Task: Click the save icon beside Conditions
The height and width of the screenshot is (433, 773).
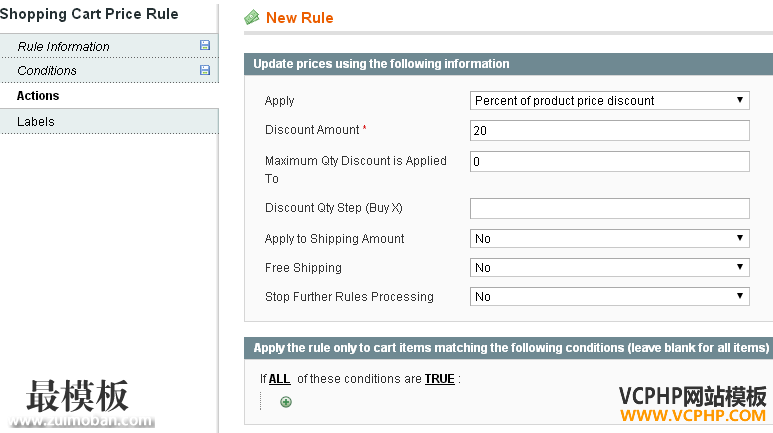Action: tap(205, 71)
